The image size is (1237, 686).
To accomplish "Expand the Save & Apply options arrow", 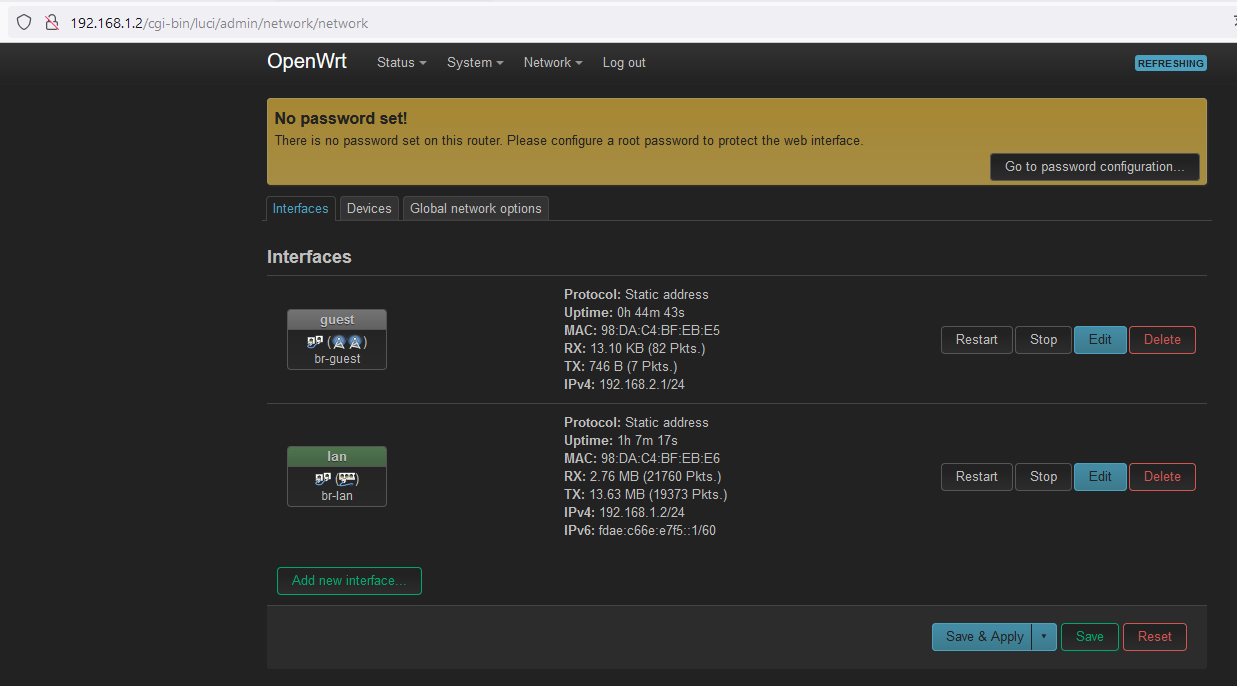I will tap(1044, 636).
